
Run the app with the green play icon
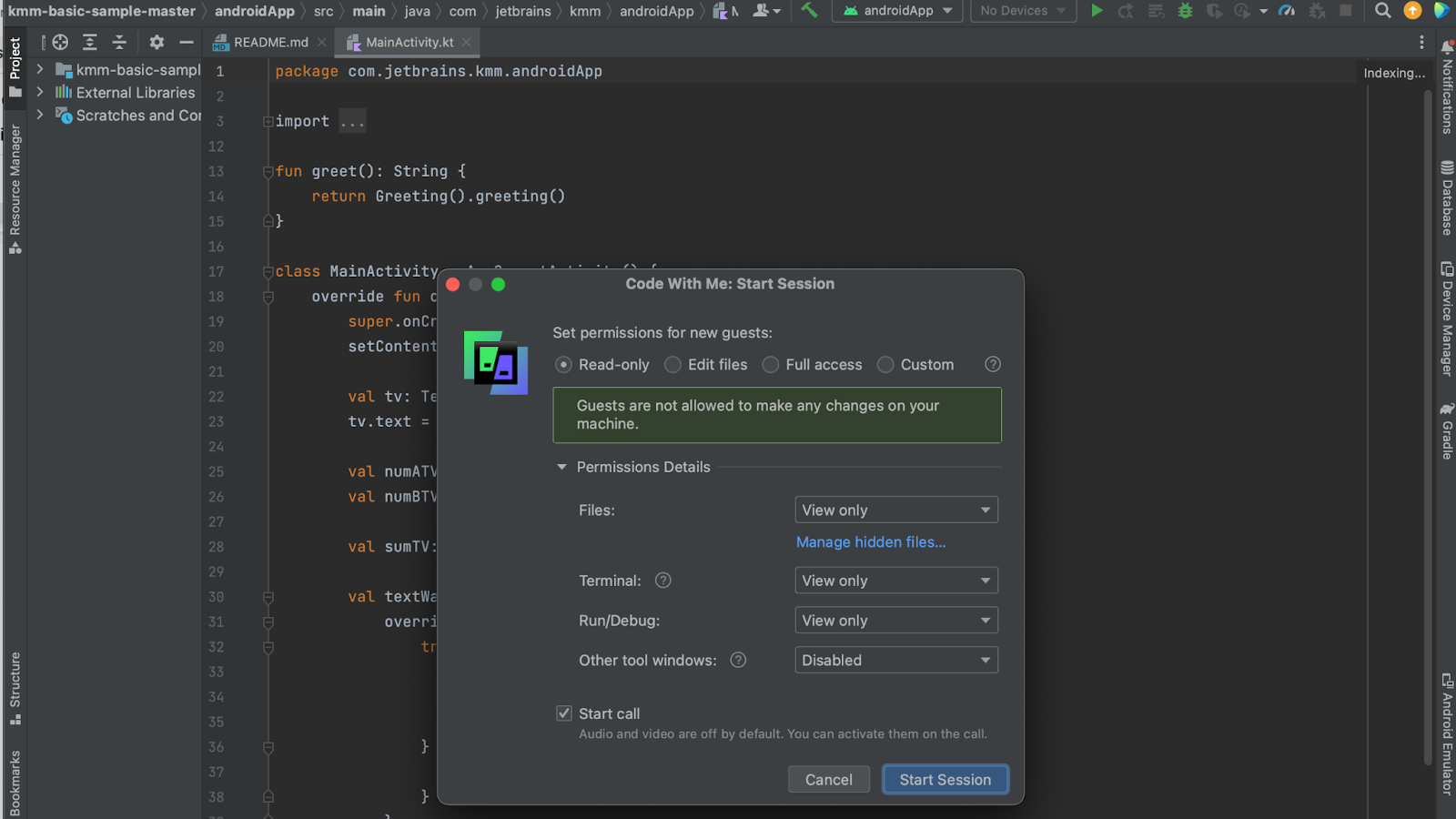pyautogui.click(x=1097, y=11)
